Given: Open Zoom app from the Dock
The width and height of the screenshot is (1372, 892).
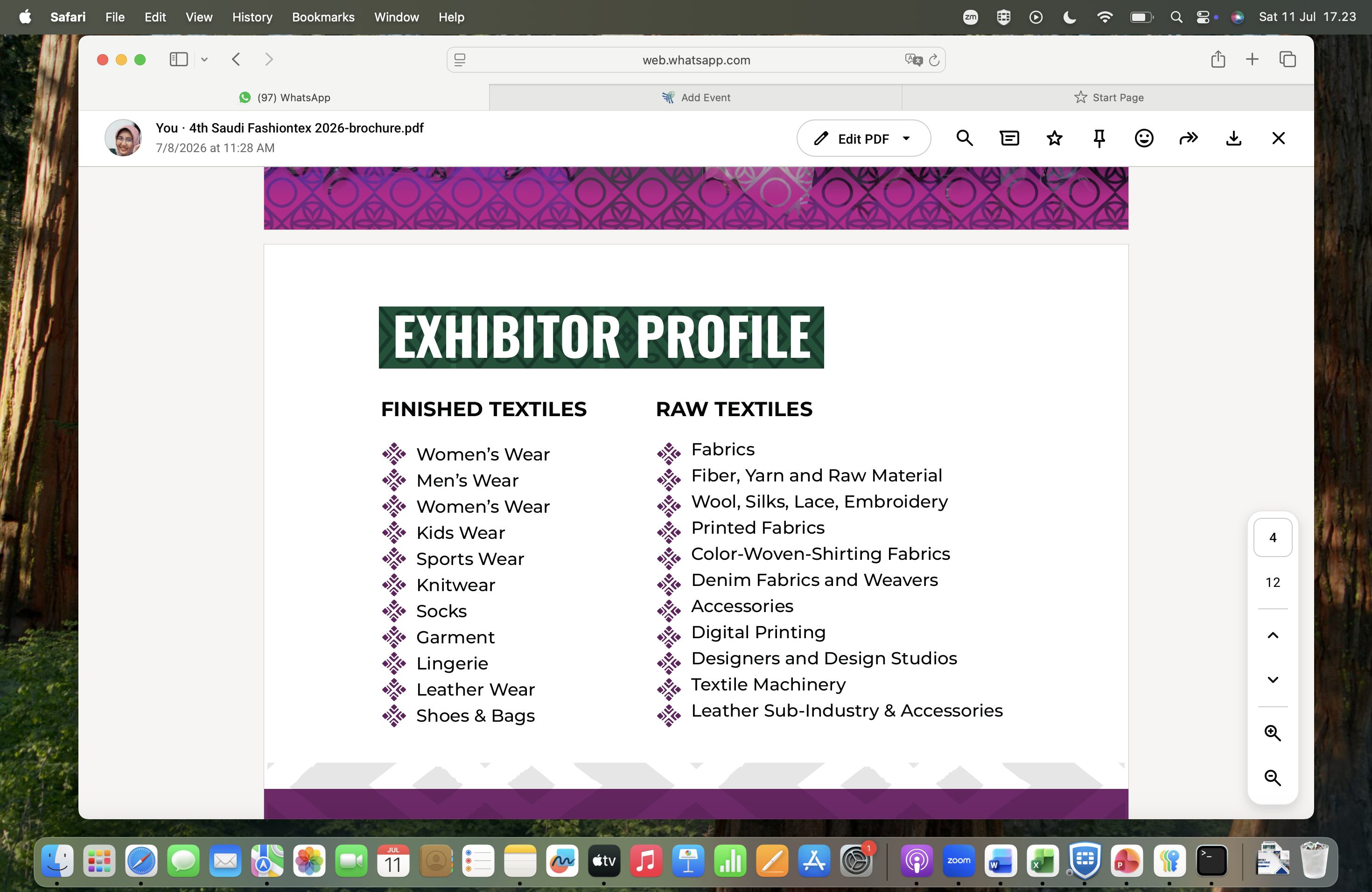Looking at the screenshot, I should [x=959, y=861].
